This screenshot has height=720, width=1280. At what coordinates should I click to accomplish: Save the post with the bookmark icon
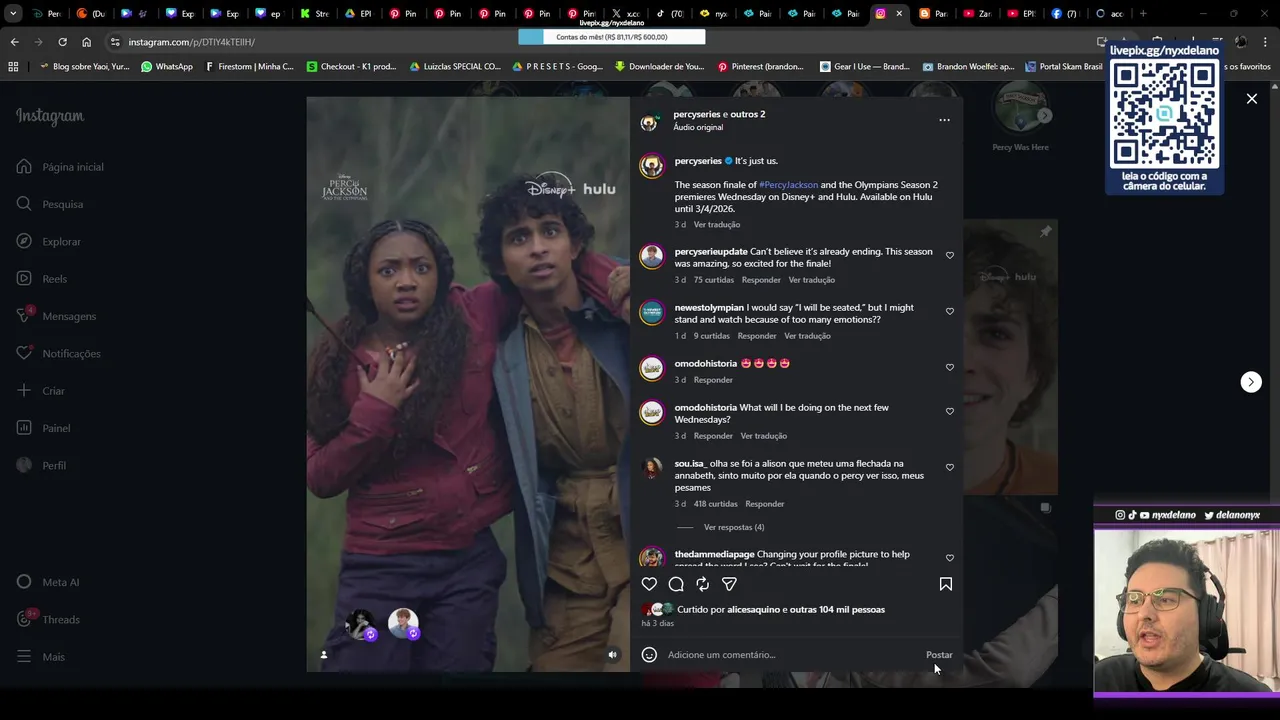945,584
